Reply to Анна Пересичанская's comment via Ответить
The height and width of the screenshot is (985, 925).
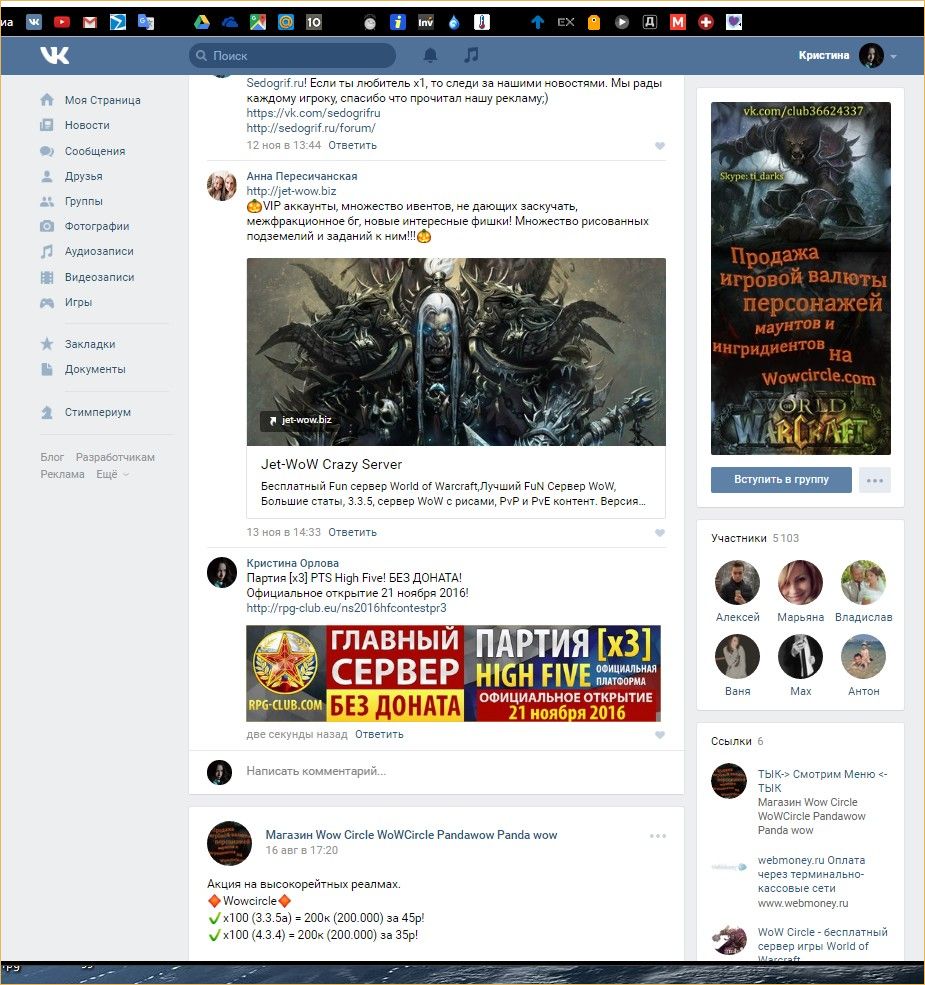click(x=353, y=532)
